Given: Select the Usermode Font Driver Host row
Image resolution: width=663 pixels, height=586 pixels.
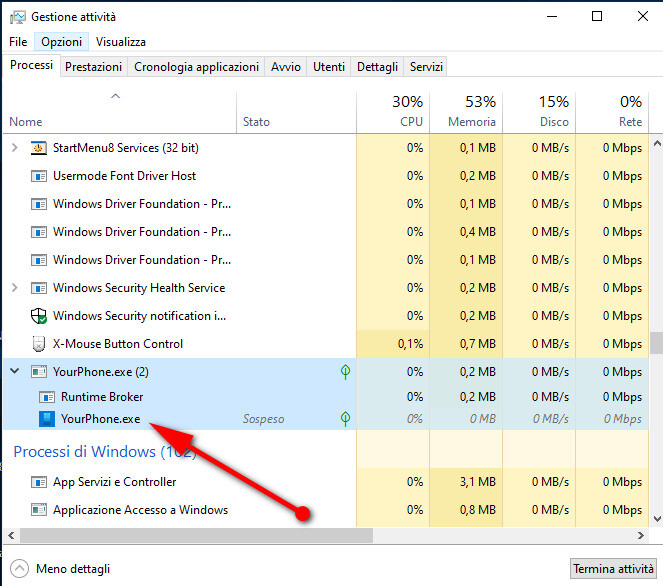Looking at the screenshot, I should pos(326,176).
